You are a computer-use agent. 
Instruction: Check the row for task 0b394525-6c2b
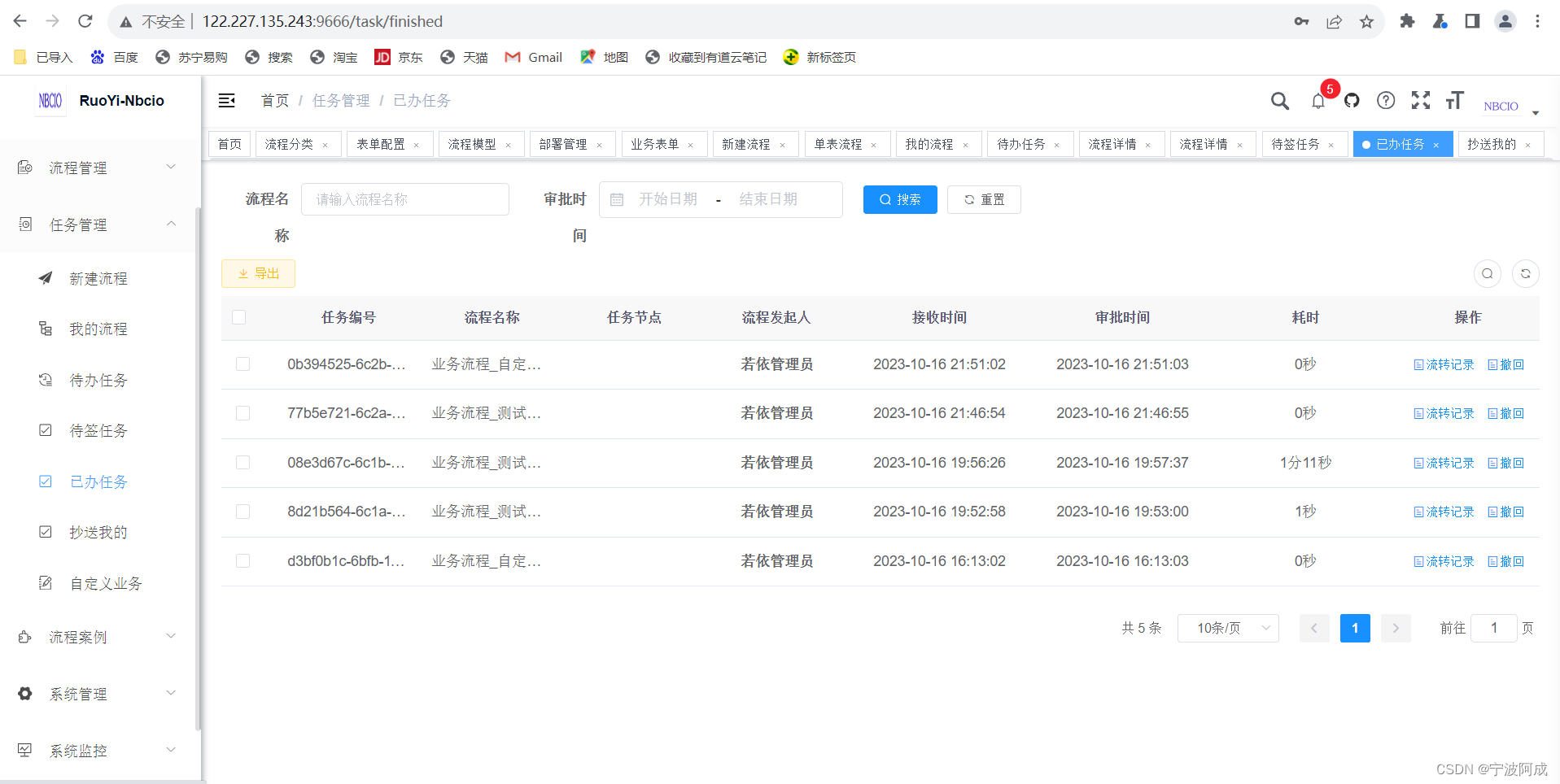(243, 364)
